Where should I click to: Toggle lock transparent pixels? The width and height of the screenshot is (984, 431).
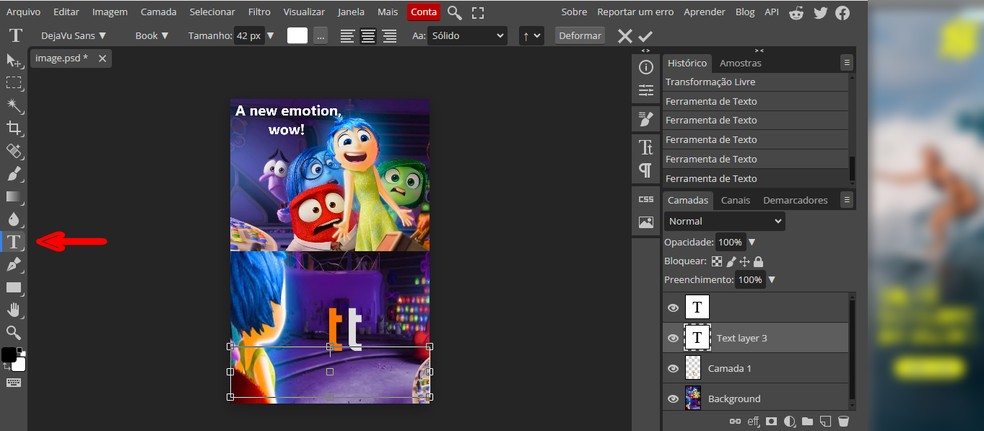click(x=717, y=262)
